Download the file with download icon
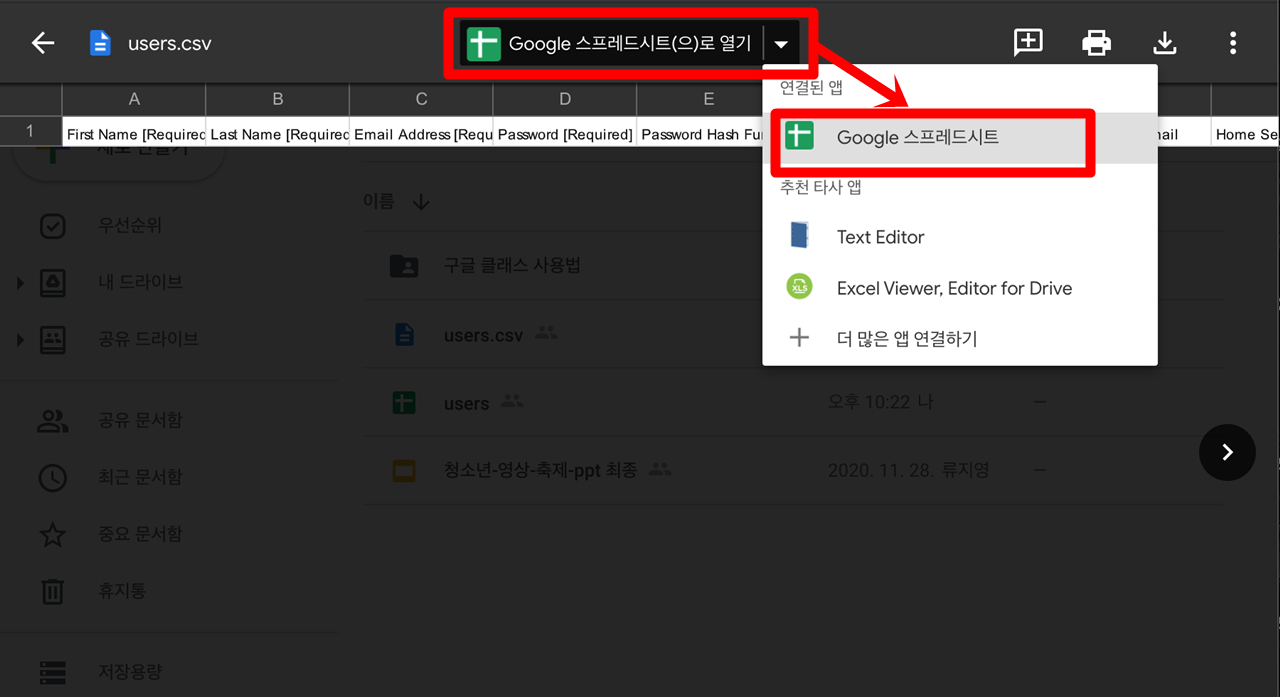 (1165, 43)
